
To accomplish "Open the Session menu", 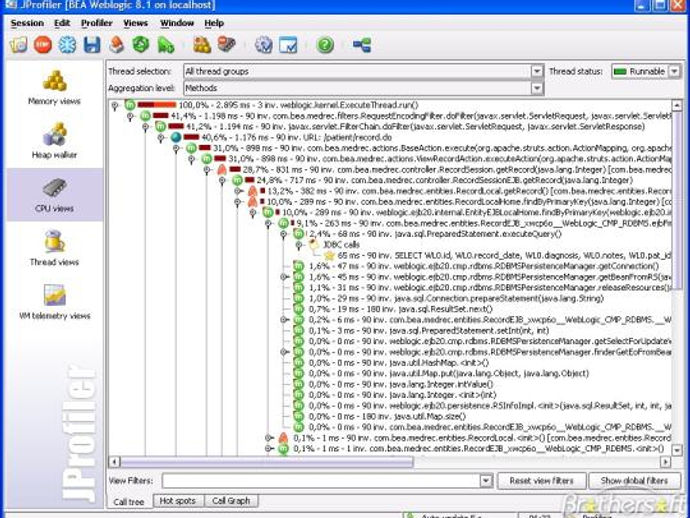I will [27, 23].
